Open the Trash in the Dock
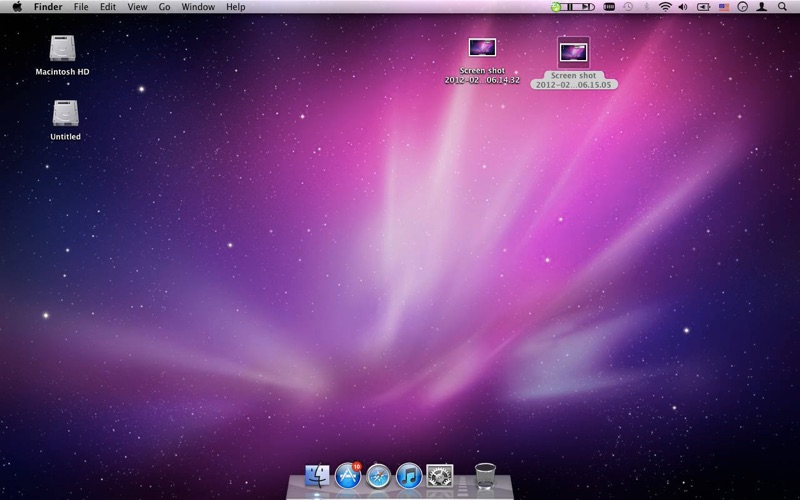Viewport: 800px width, 500px height. coord(485,476)
